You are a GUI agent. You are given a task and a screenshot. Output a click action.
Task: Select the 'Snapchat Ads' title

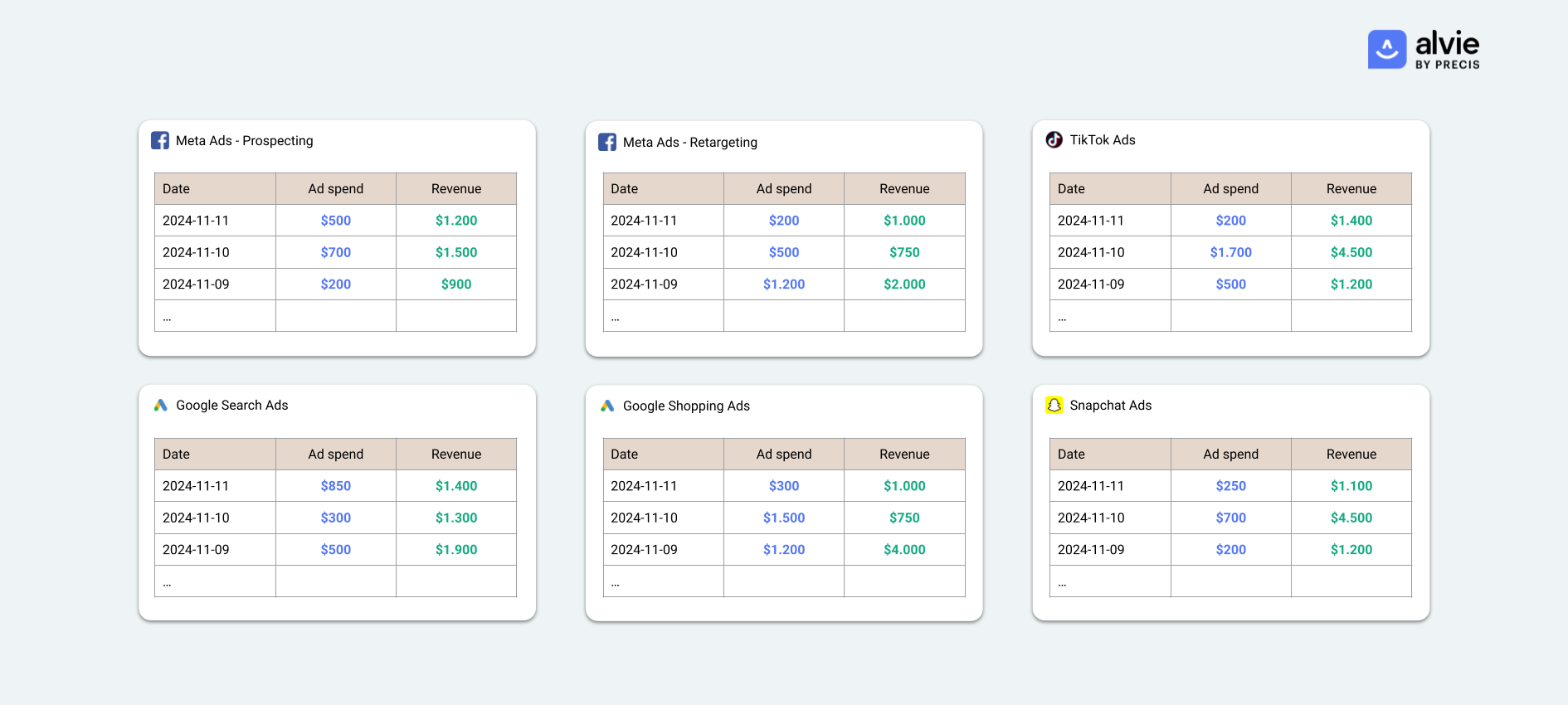1111,405
